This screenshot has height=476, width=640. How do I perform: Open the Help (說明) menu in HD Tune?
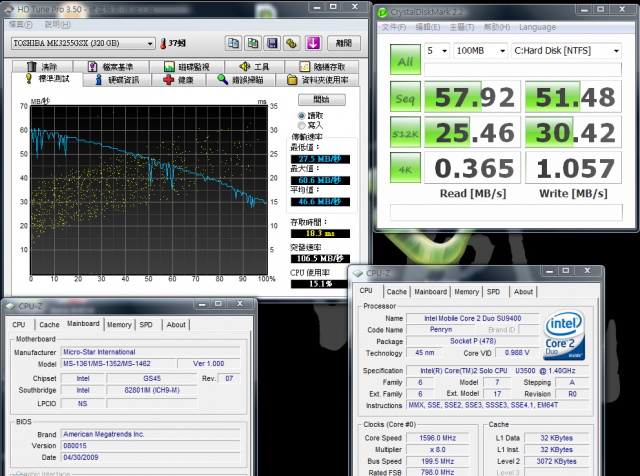(x=58, y=24)
